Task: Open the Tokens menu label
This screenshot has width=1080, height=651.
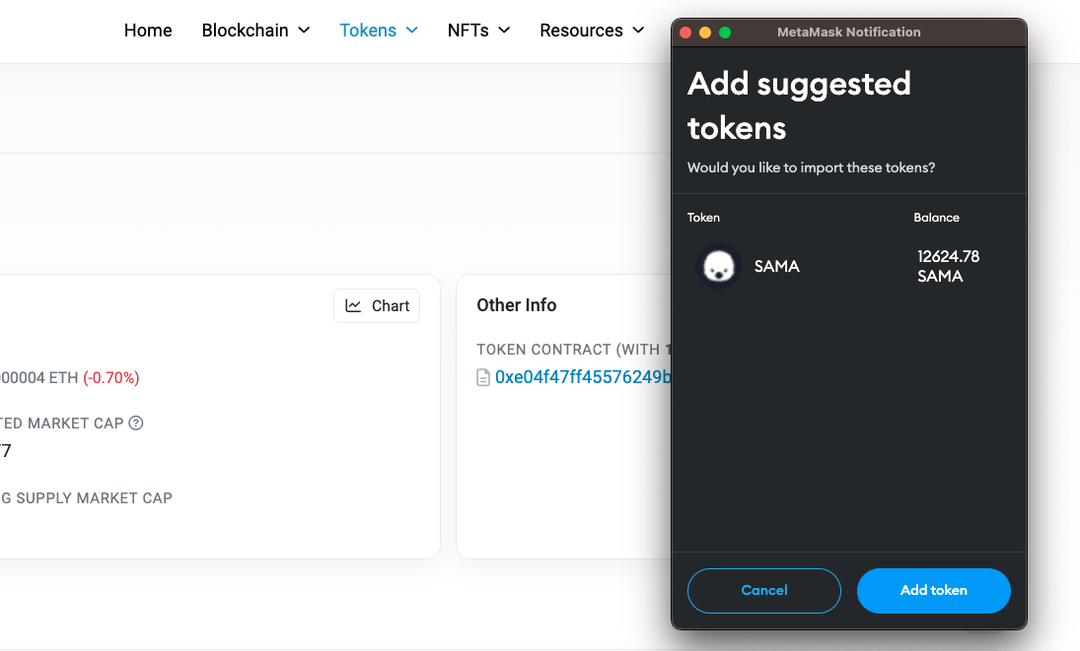Action: tap(368, 30)
